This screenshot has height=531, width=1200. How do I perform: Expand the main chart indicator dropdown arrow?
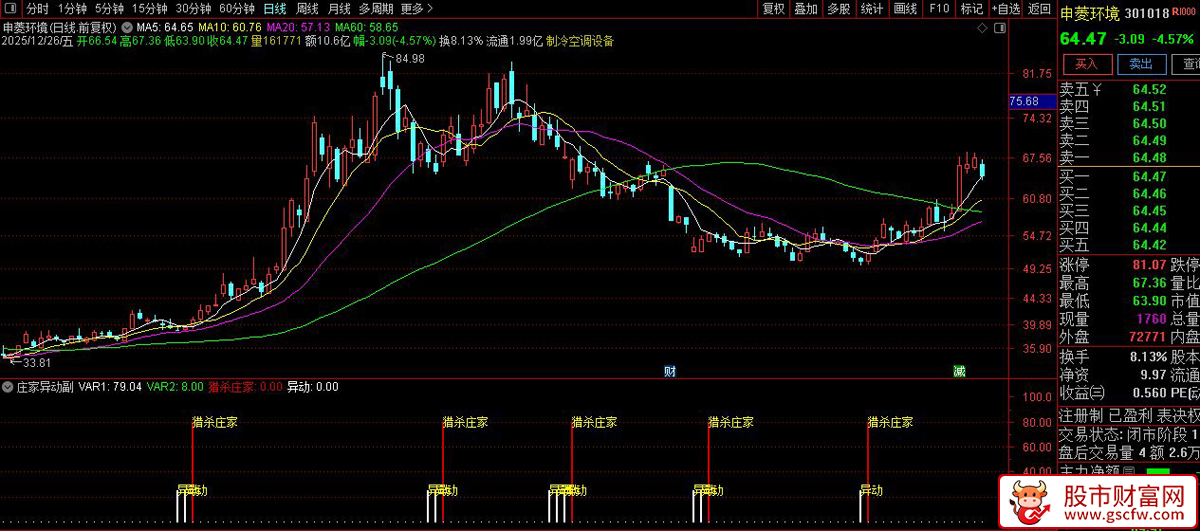click(126, 26)
